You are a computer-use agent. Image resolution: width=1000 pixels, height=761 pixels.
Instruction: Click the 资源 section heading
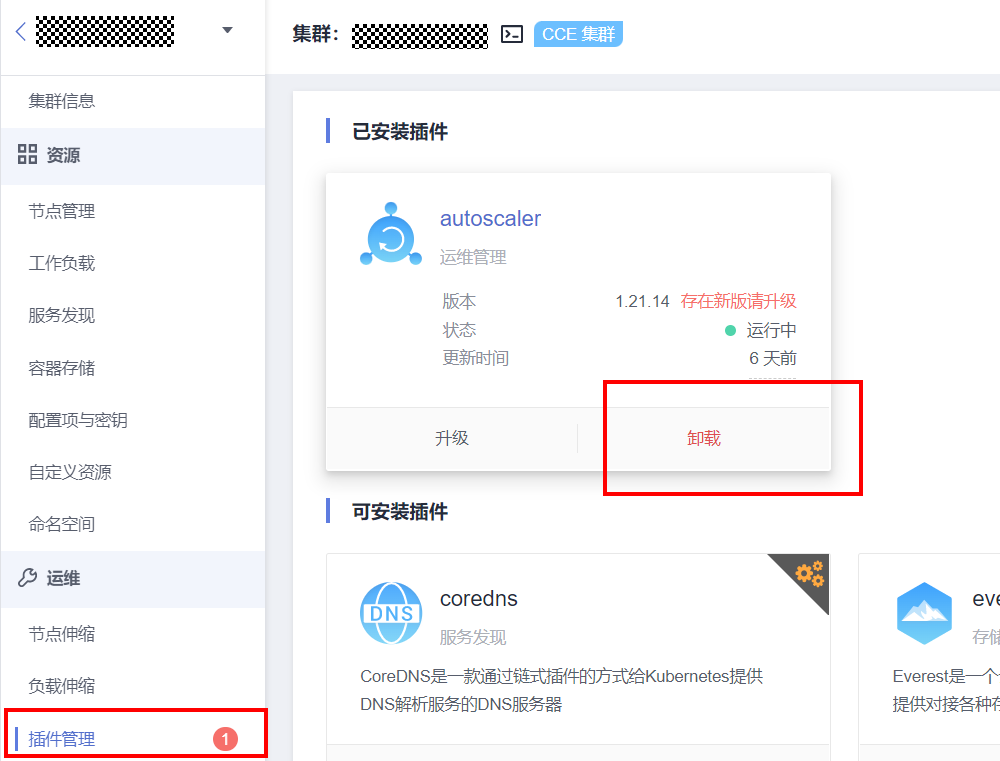click(x=63, y=155)
